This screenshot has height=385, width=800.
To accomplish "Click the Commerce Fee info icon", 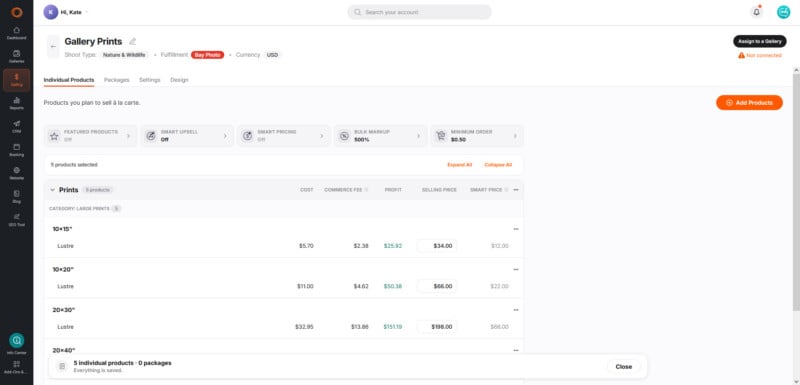I will click(366, 190).
